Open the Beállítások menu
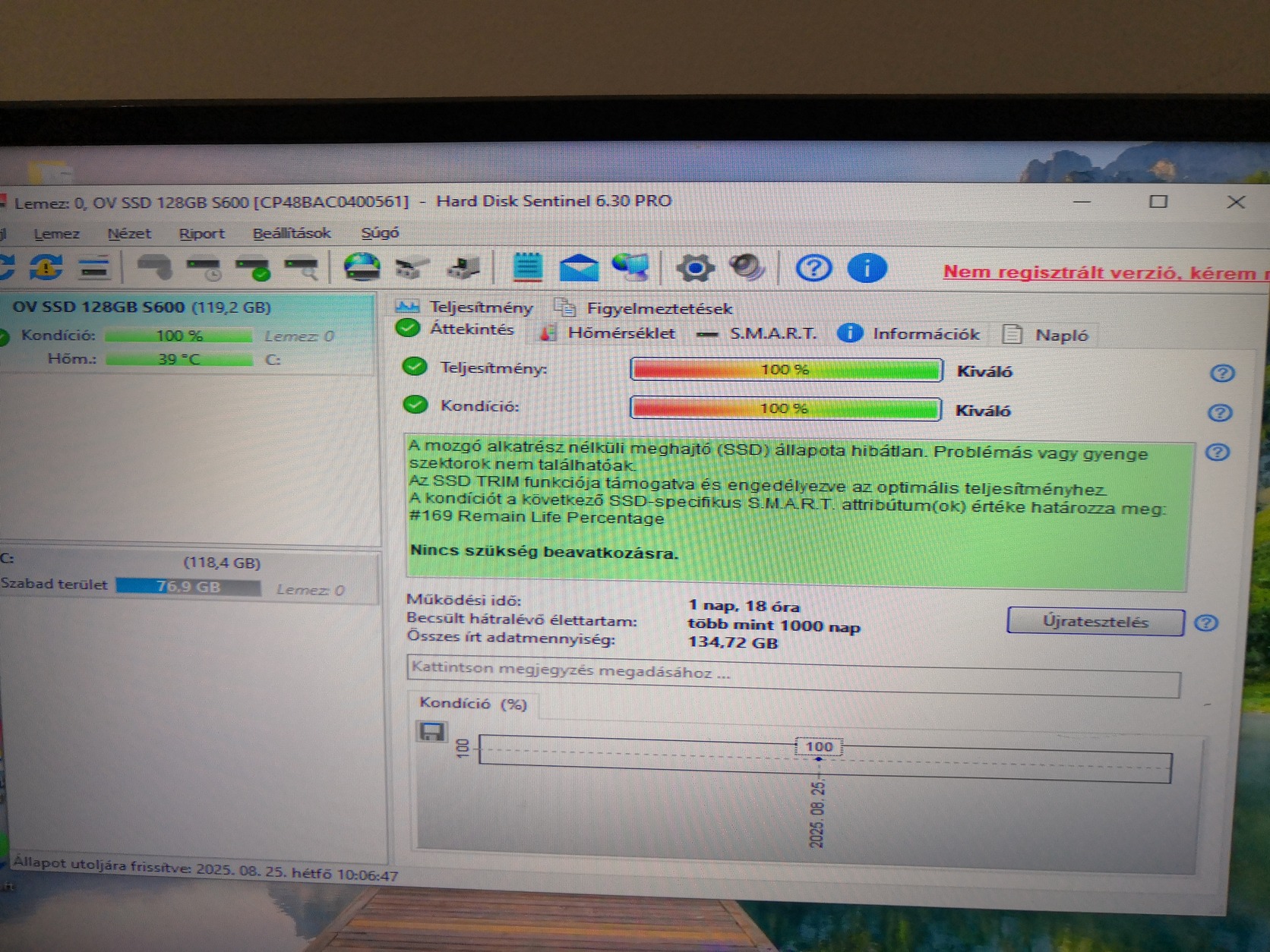This screenshot has width=1270, height=952. pos(292,233)
